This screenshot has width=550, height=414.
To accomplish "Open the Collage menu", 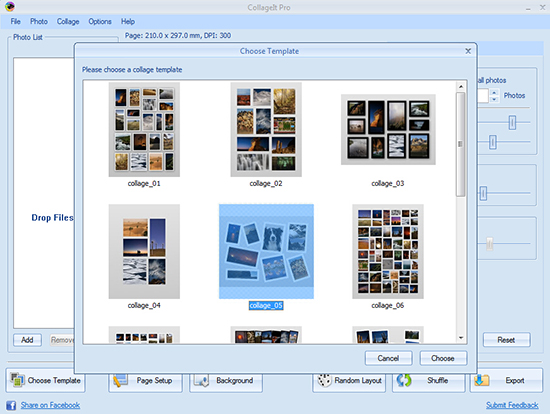I will click(68, 21).
